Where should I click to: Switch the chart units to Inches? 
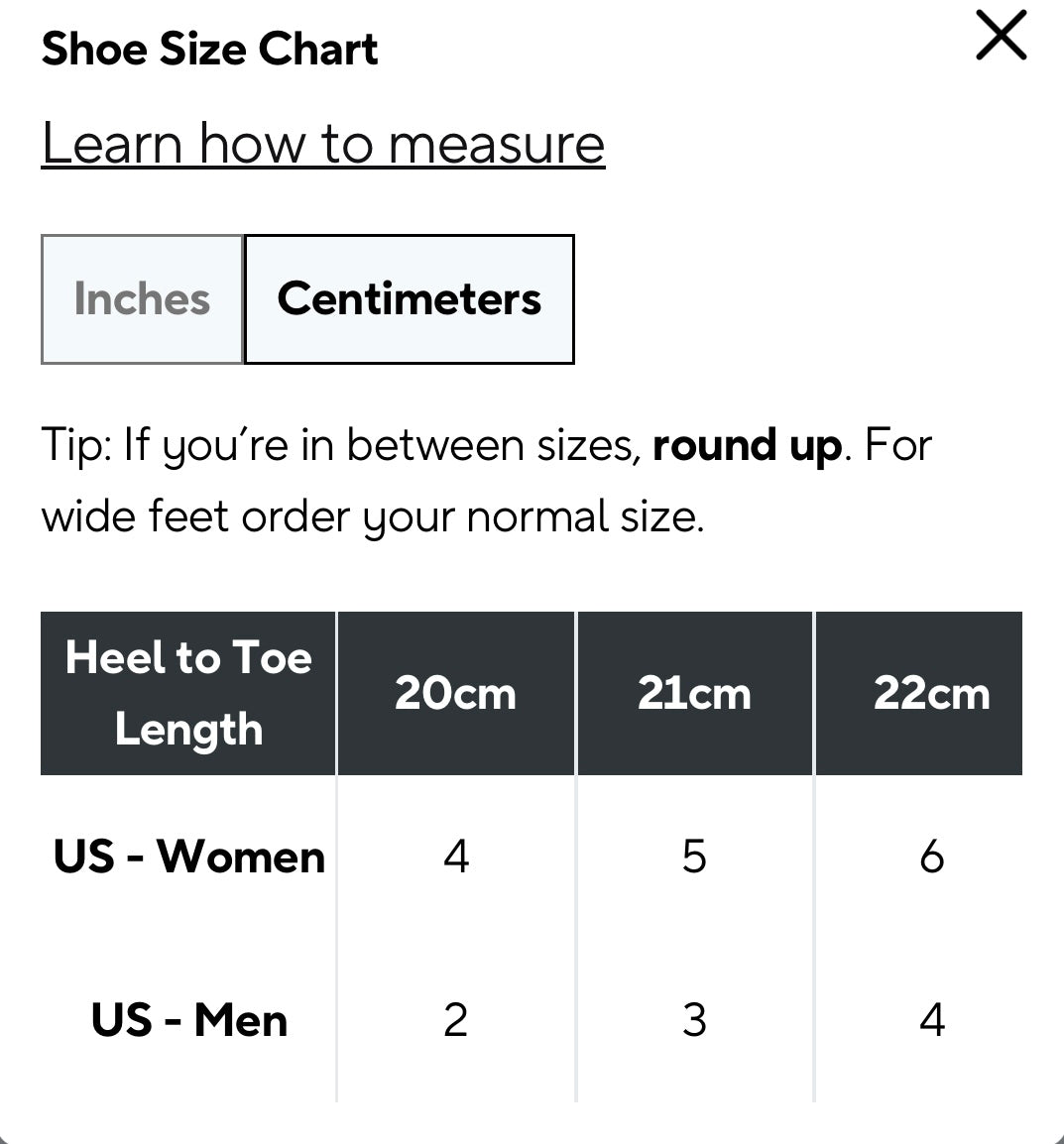(x=142, y=299)
